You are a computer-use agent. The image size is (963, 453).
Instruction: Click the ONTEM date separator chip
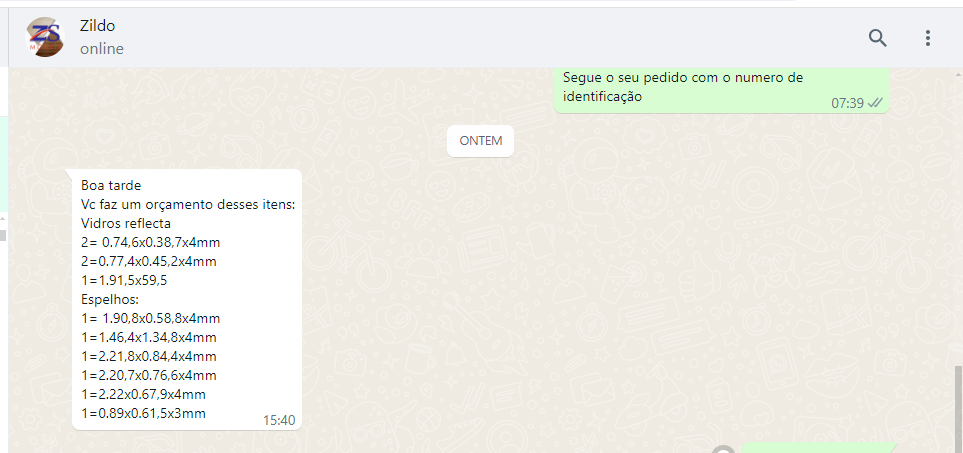(480, 141)
